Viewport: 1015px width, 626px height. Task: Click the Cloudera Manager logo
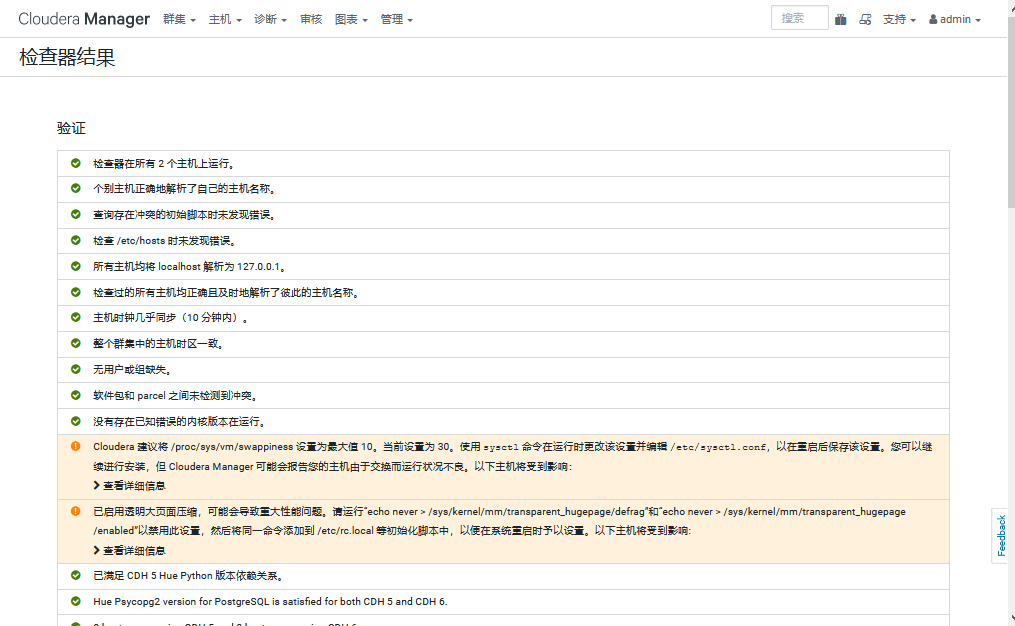[x=84, y=18]
